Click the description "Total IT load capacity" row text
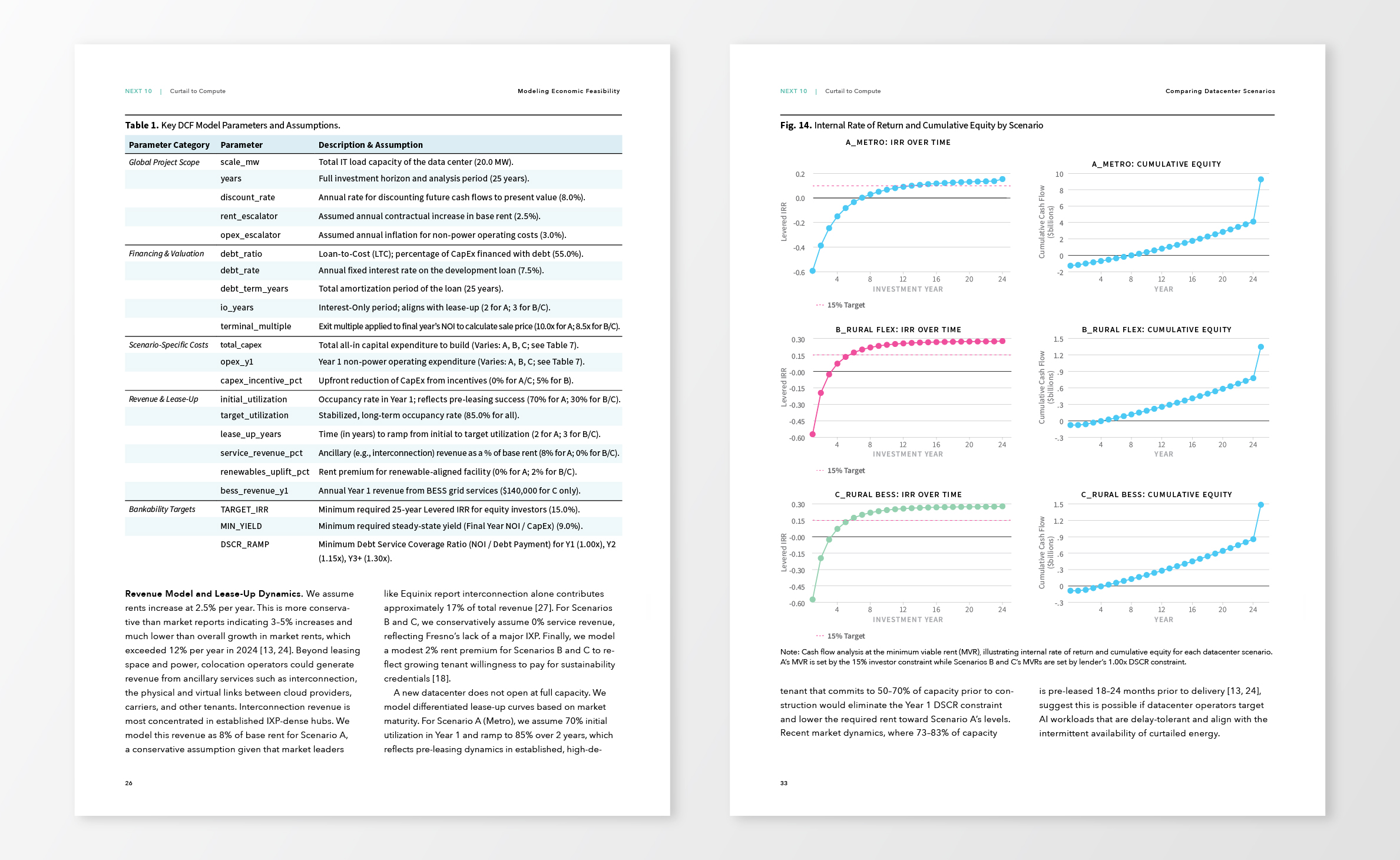Viewport: 1400px width, 860px height. click(x=416, y=162)
